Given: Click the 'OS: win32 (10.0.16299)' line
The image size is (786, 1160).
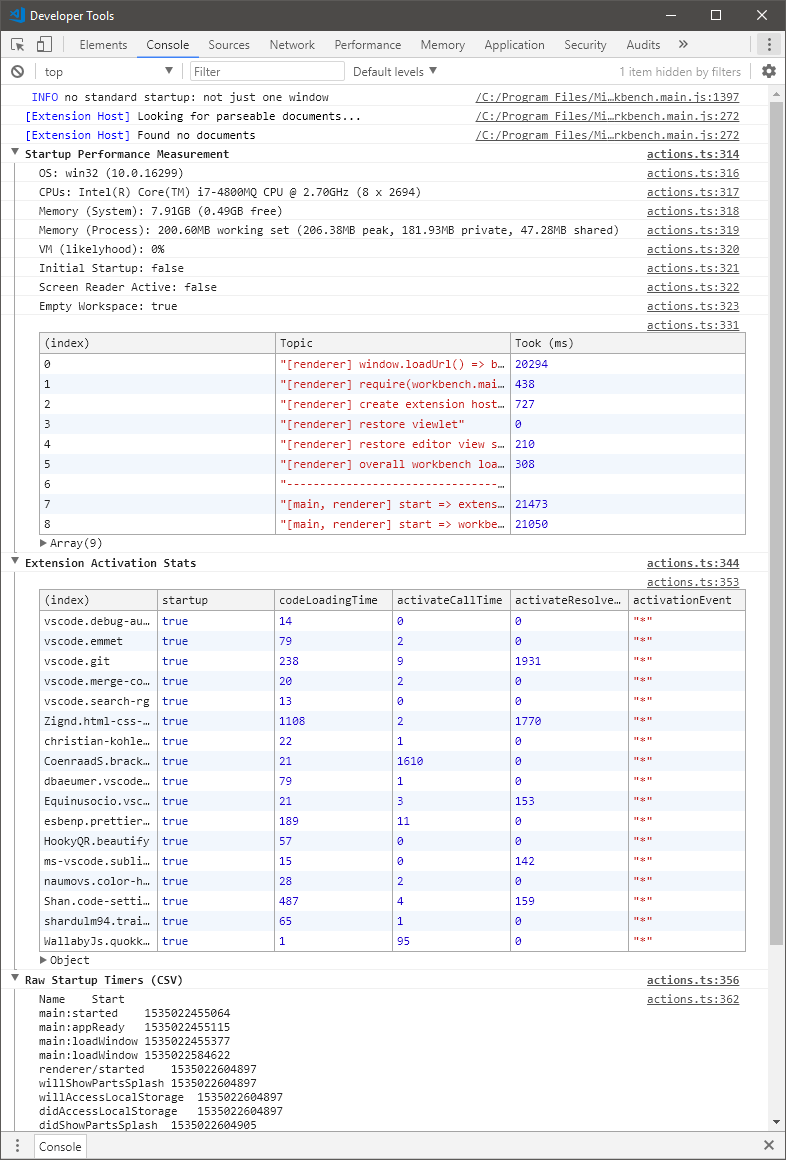Looking at the screenshot, I should pyautogui.click(x=111, y=172).
